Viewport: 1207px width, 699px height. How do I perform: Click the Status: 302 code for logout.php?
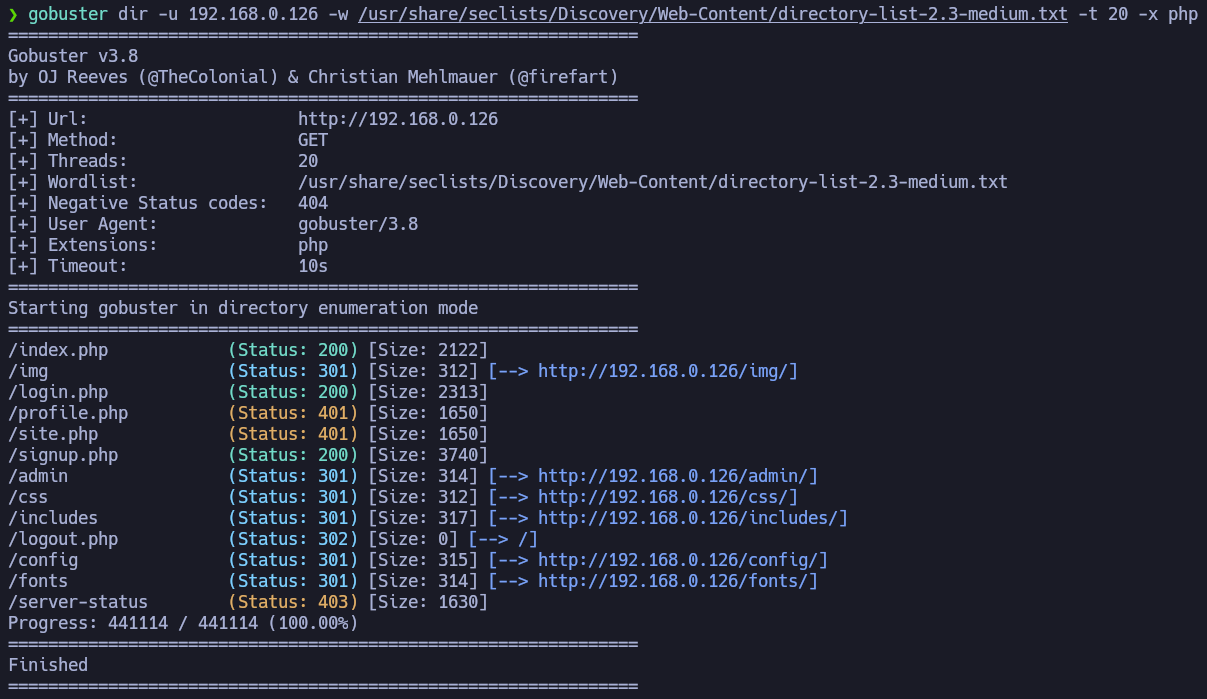click(x=293, y=539)
